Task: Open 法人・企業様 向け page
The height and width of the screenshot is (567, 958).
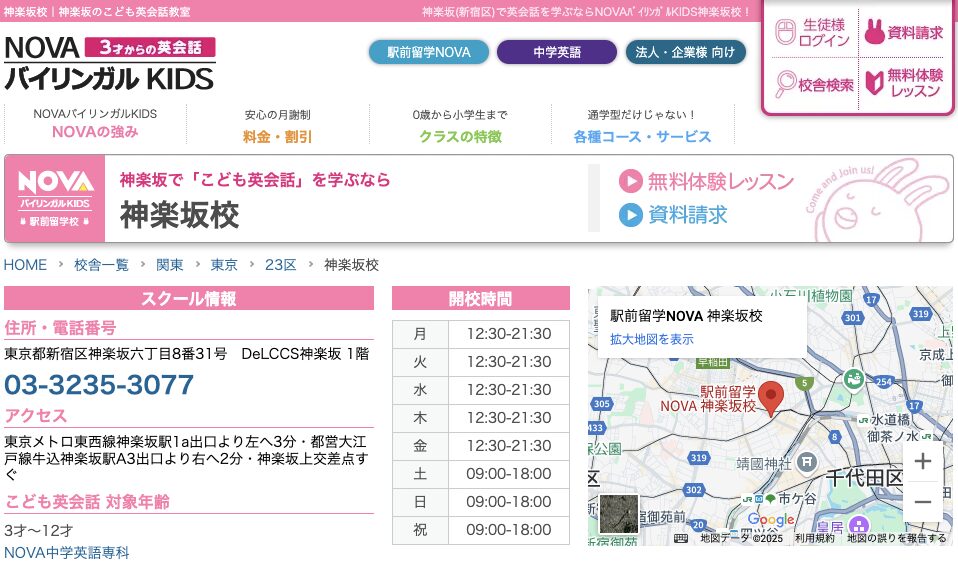Action: coord(686,53)
